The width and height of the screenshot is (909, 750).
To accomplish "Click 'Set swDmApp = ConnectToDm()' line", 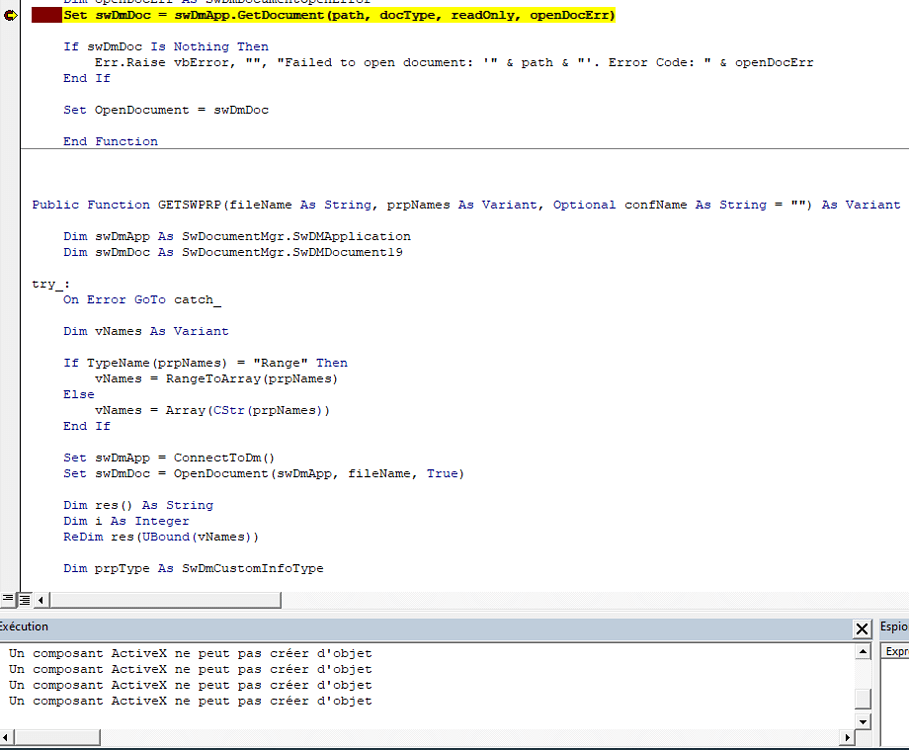I will 169,458.
